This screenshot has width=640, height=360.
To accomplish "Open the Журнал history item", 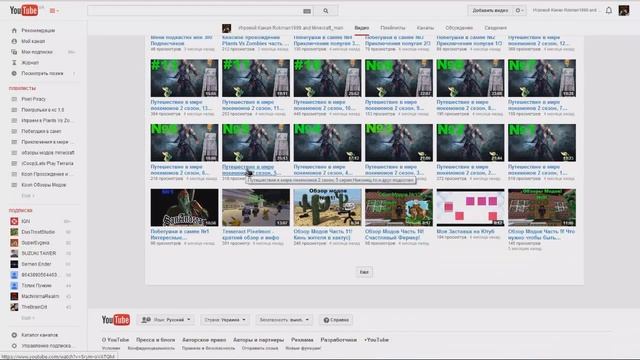I will 30,63.
